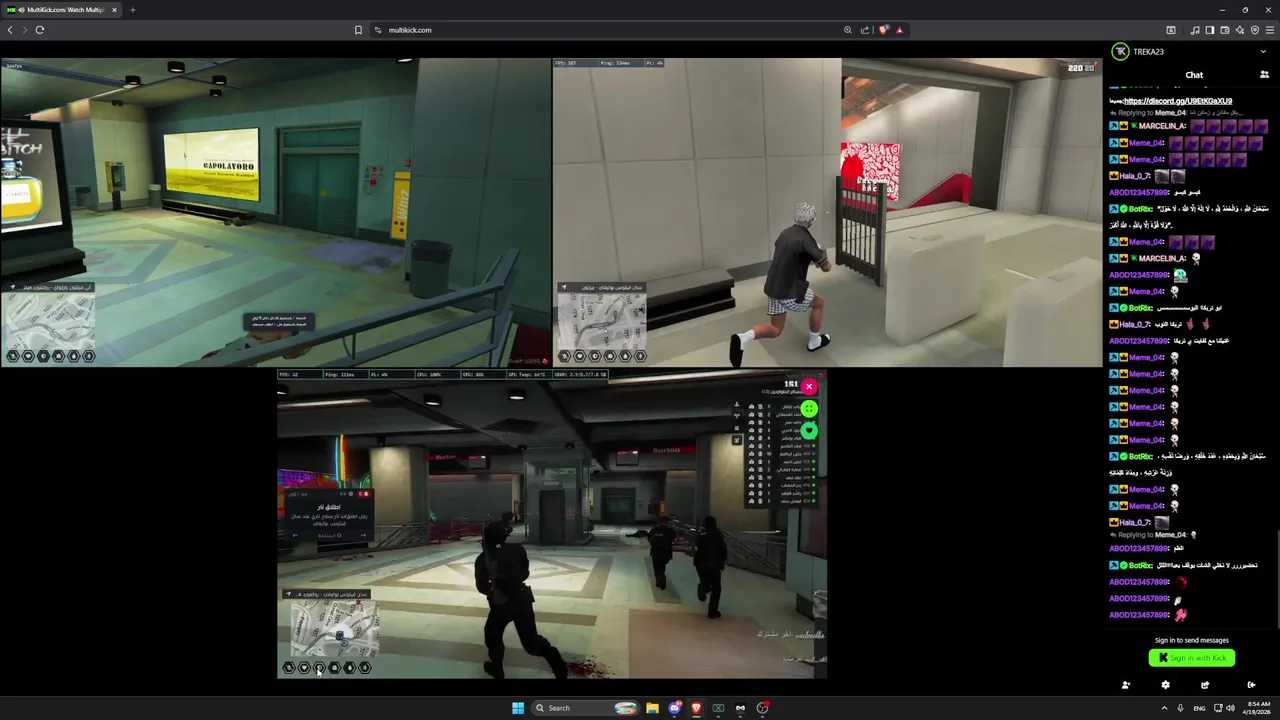
Task: Open the clock showing 8:54 AM
Action: (x=1257, y=708)
